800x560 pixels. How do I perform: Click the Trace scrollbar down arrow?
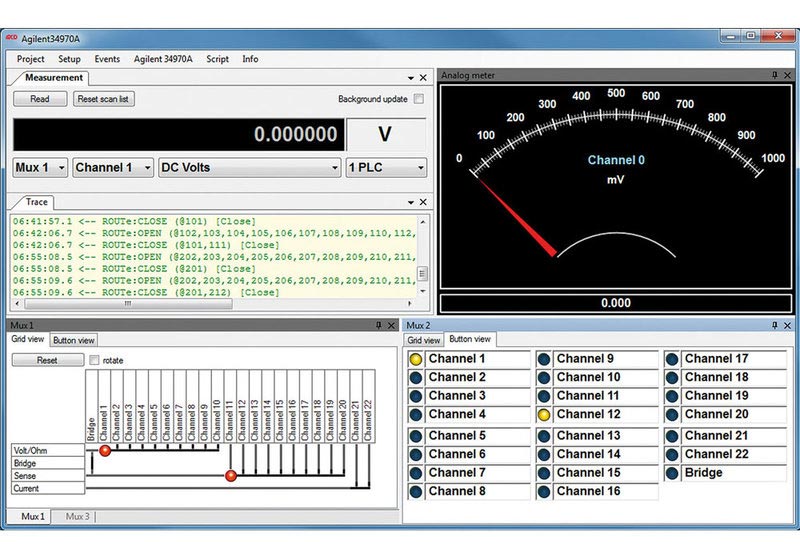point(422,291)
